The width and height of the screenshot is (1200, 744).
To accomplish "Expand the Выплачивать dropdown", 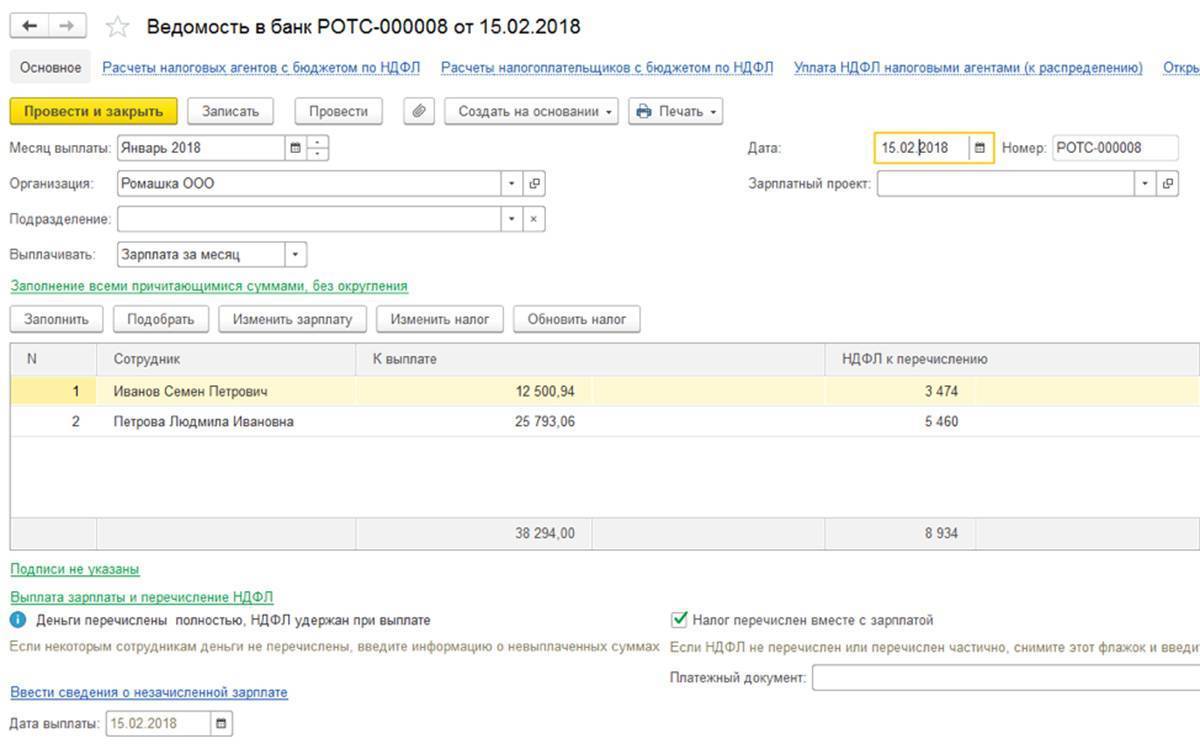I will (295, 255).
